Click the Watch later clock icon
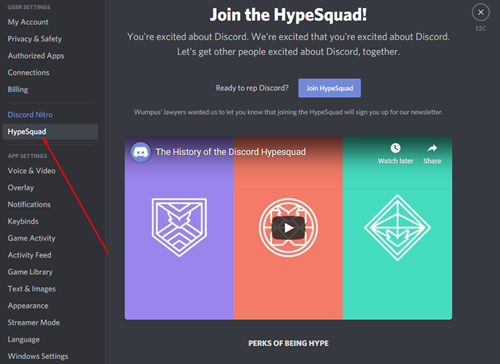 (x=395, y=148)
